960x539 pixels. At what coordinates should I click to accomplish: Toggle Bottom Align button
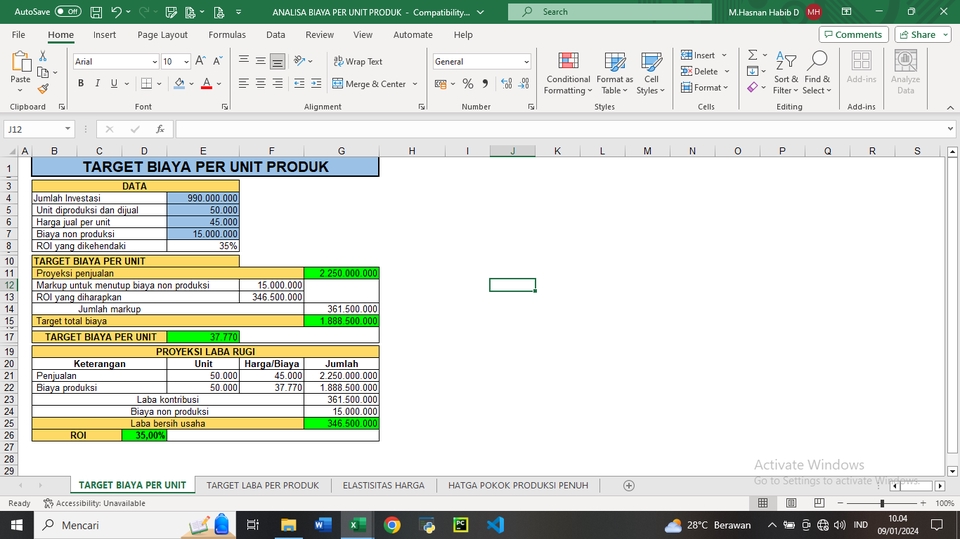[277, 61]
